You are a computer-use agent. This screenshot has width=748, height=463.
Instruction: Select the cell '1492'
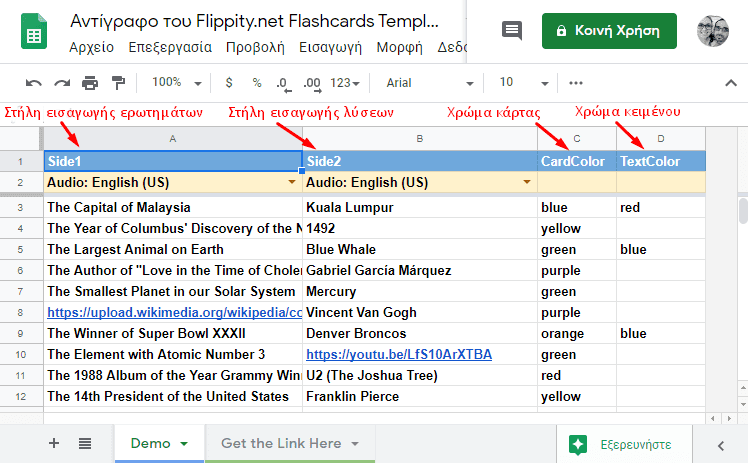[420, 228]
